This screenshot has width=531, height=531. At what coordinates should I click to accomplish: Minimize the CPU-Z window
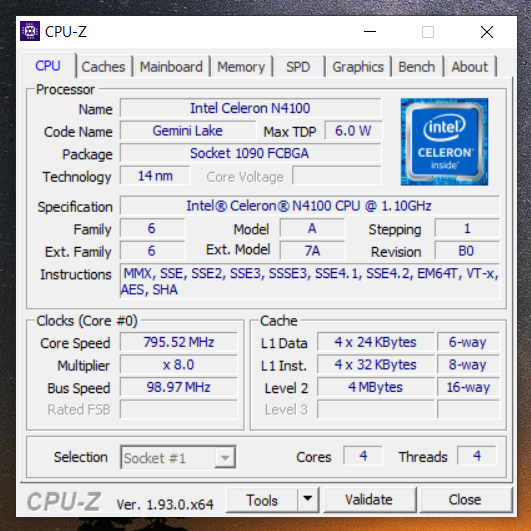(370, 32)
